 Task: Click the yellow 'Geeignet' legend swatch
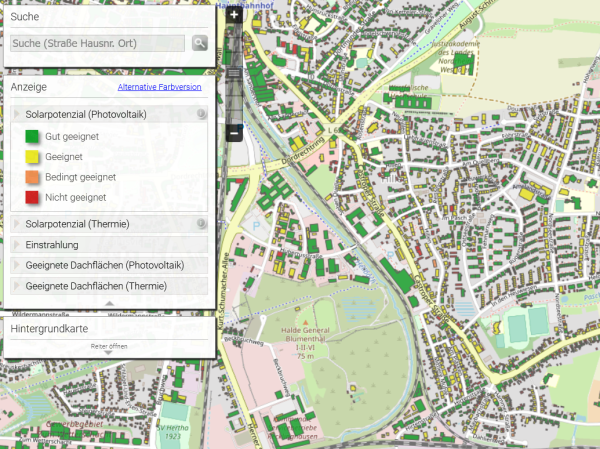point(31,157)
